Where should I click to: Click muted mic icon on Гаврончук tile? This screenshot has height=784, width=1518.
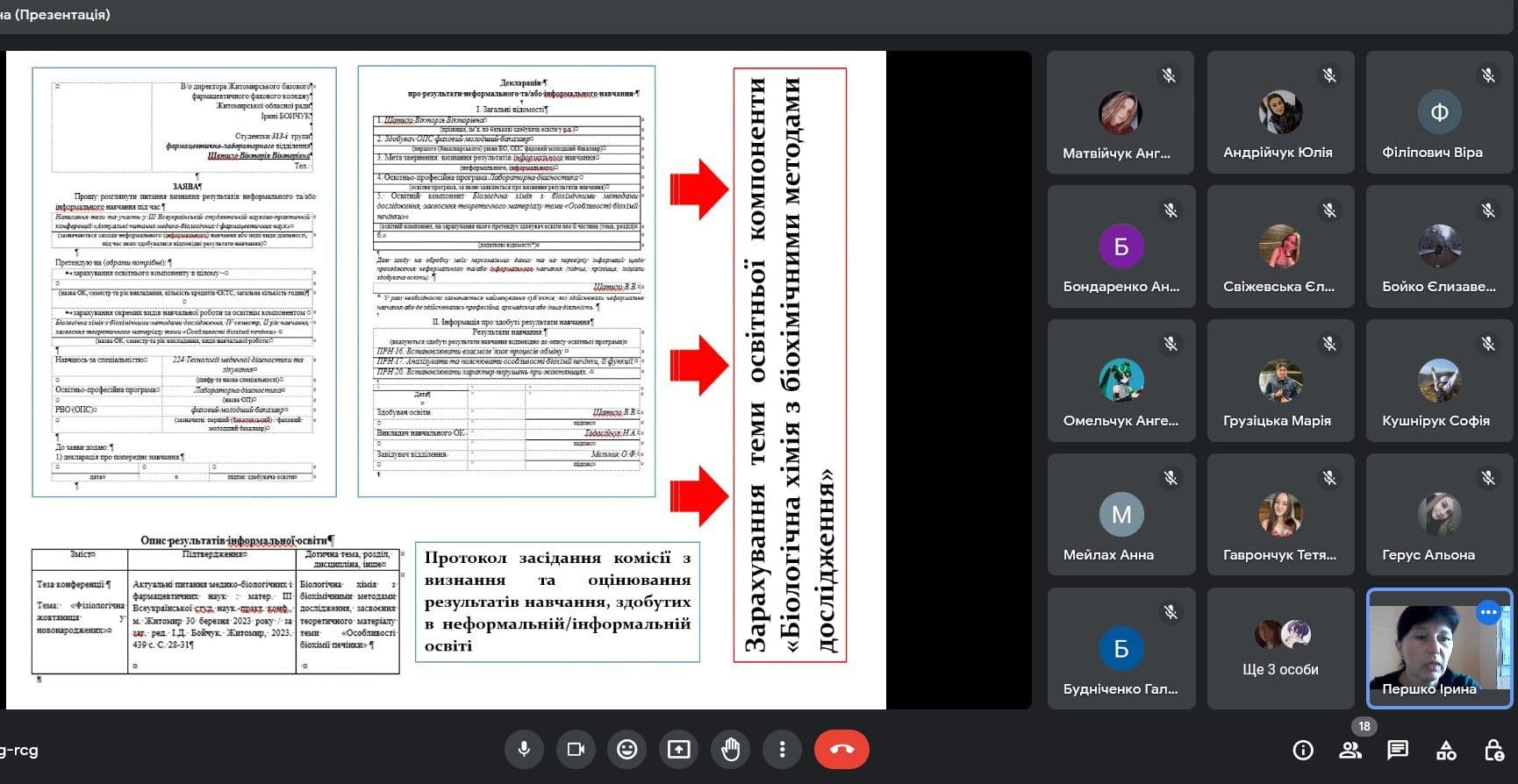1329,478
